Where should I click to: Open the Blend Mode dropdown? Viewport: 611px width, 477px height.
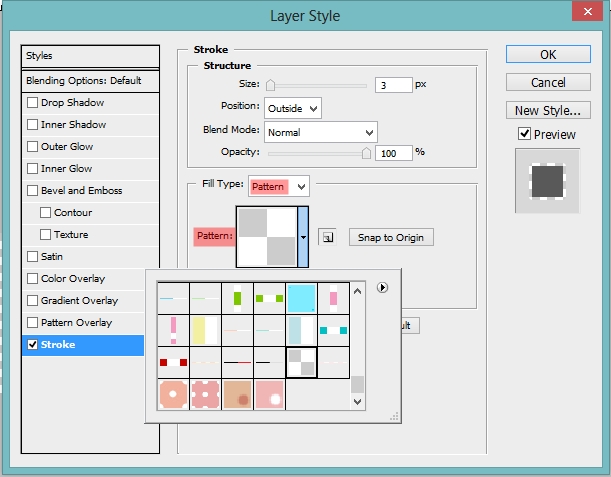point(321,132)
